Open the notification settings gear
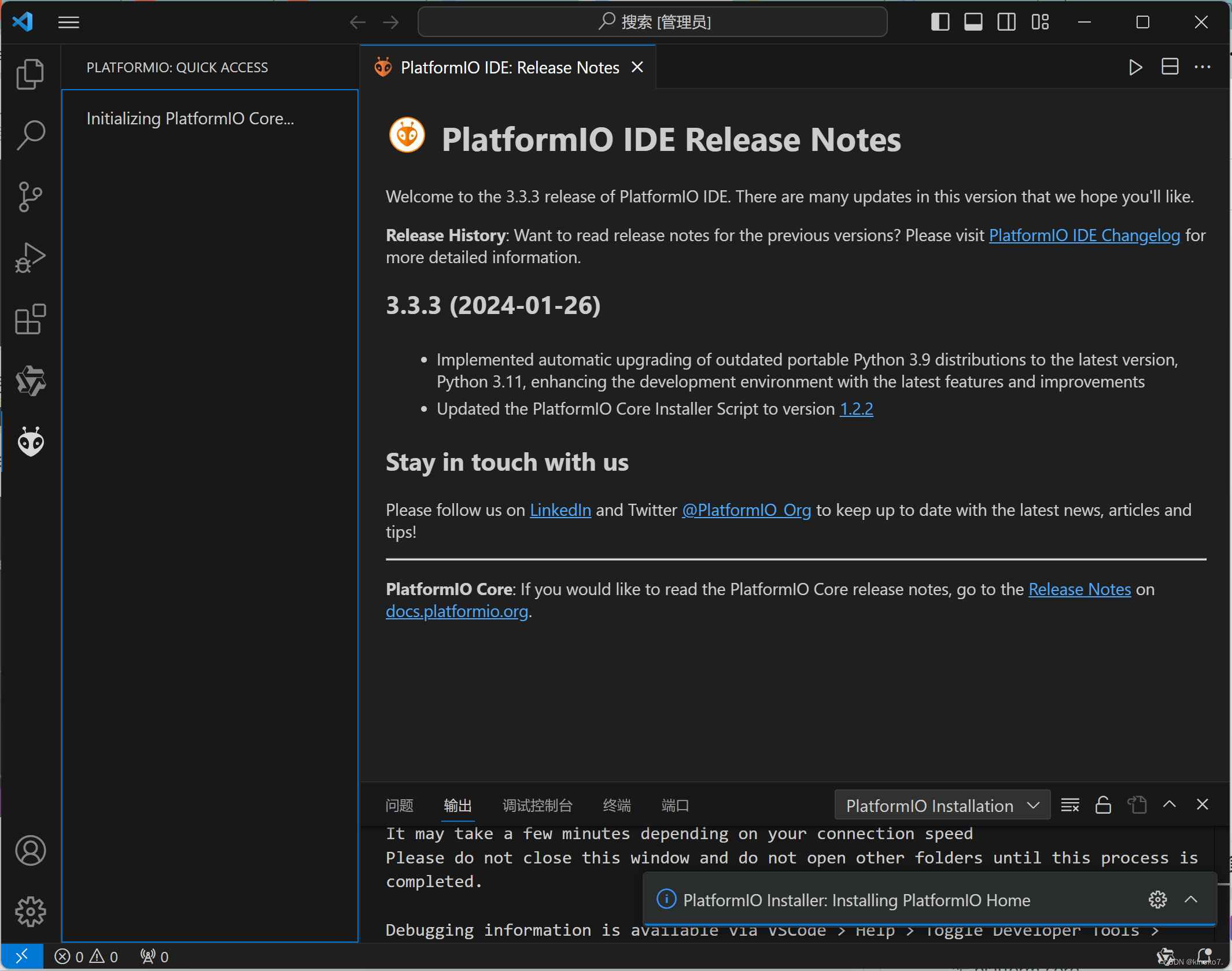The height and width of the screenshot is (971, 1232). pos(1157,900)
